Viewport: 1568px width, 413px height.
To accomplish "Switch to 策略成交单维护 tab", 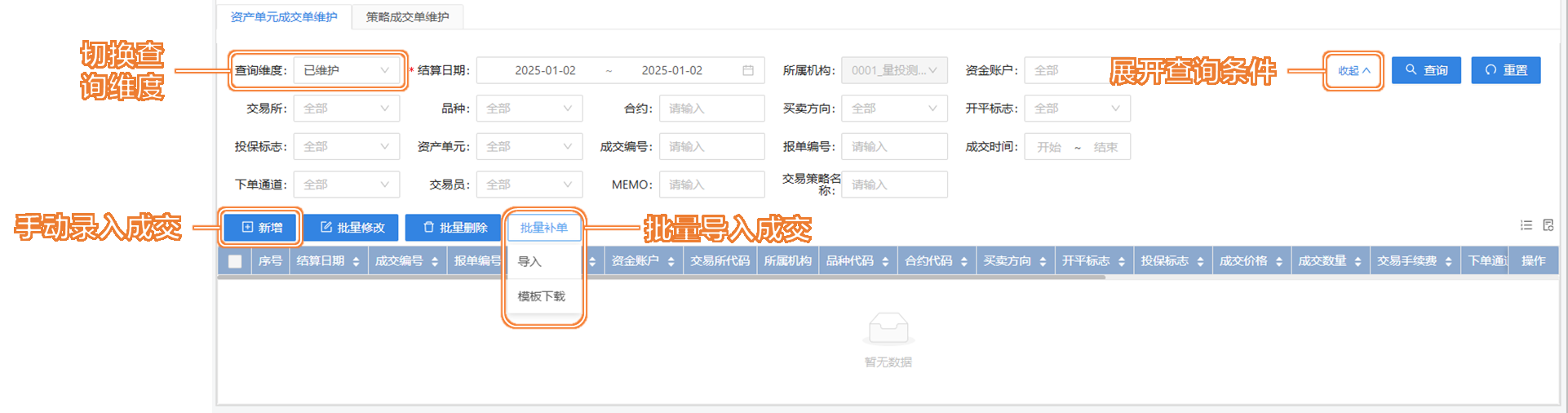I will pyautogui.click(x=407, y=16).
